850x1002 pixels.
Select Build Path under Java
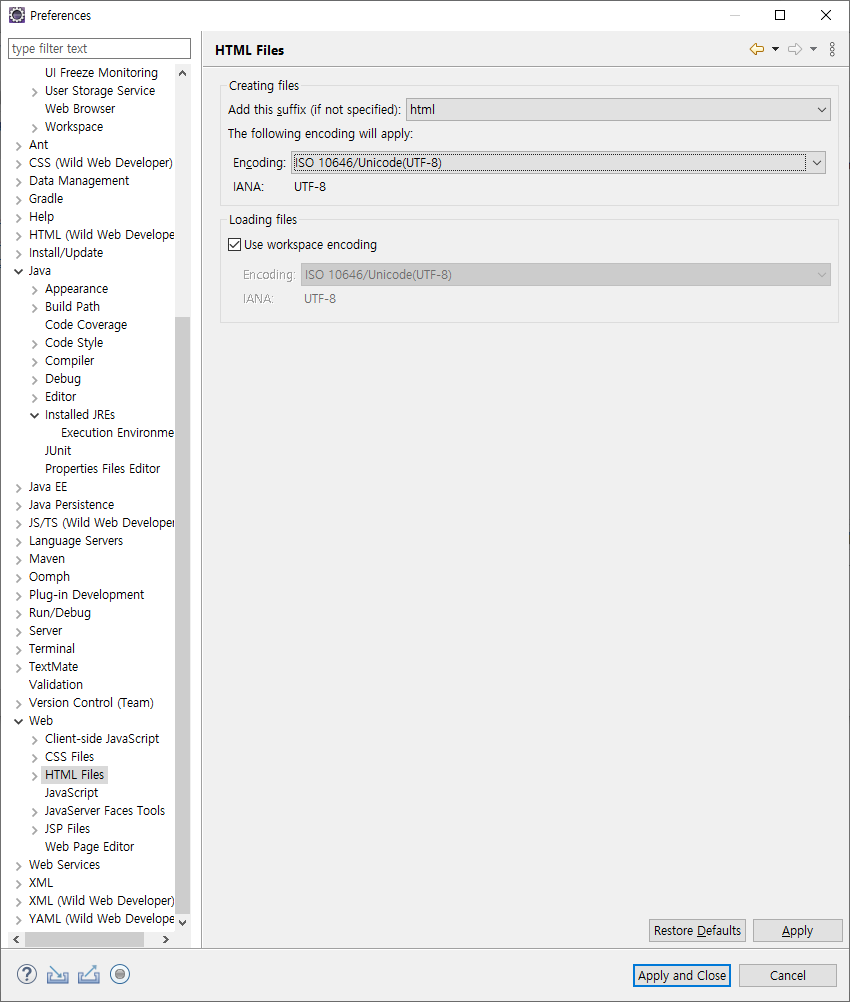click(x=72, y=307)
